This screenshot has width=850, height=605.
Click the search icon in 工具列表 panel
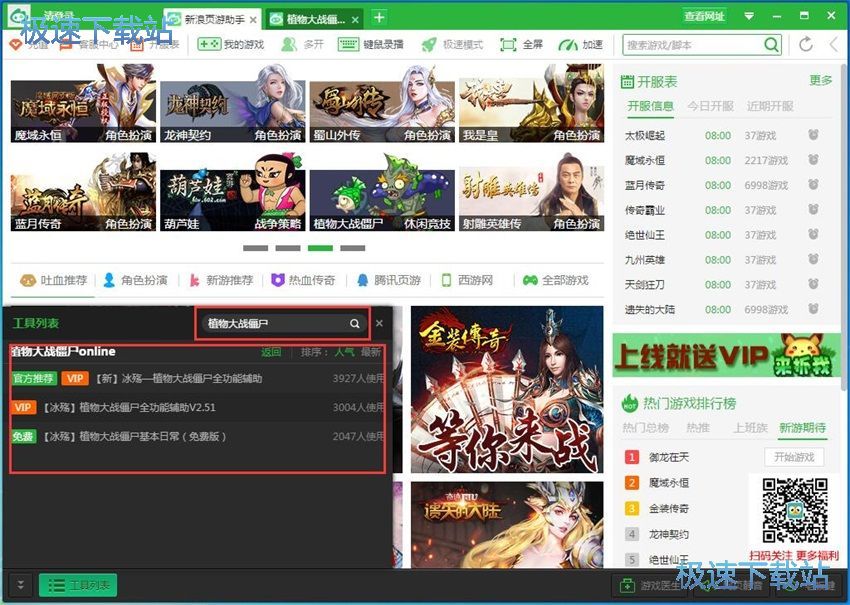pos(355,324)
